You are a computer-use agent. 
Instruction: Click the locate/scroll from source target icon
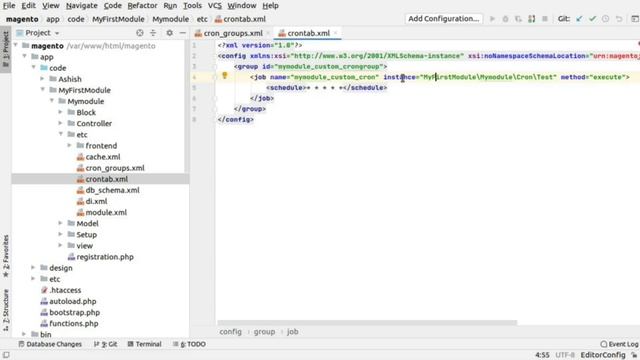pyautogui.click(x=140, y=33)
